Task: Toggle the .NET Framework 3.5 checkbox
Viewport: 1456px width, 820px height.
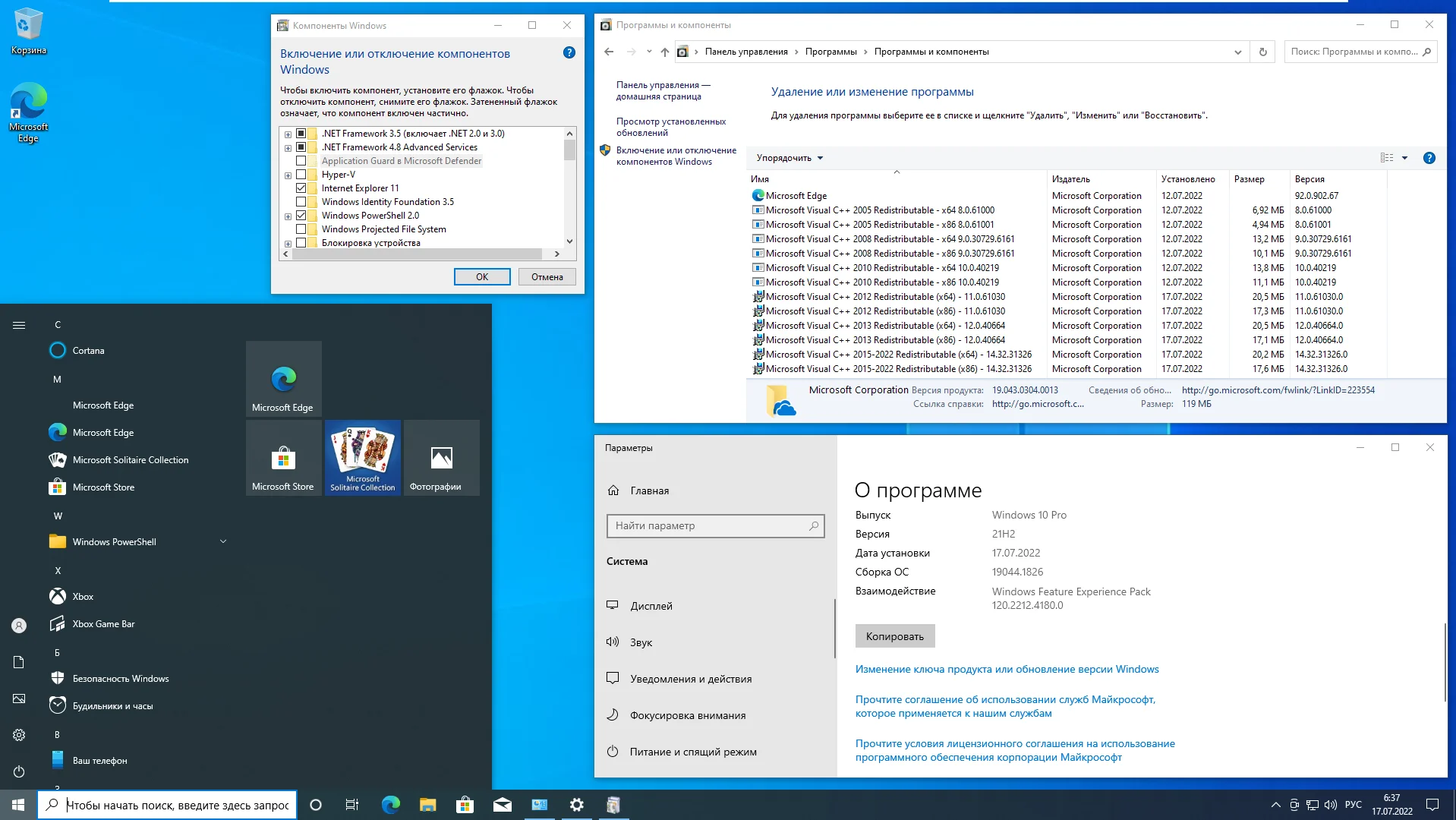Action: (301, 134)
